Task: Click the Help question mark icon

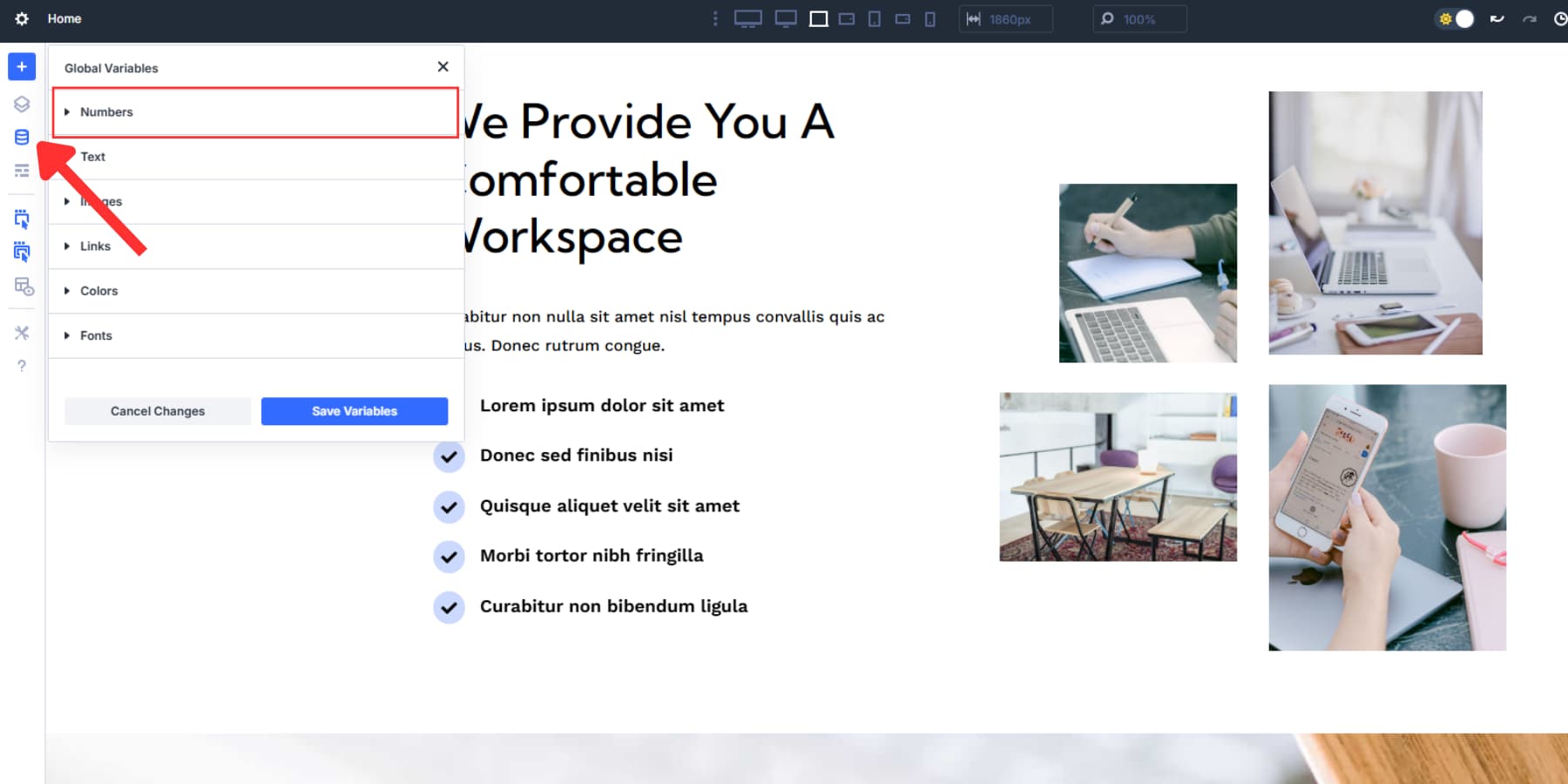Action: coord(21,365)
